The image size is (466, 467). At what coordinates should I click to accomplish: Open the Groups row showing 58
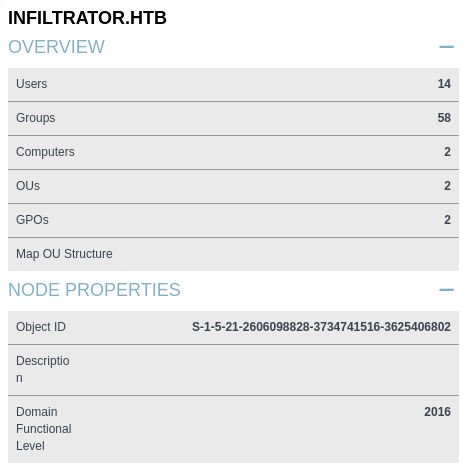click(233, 118)
